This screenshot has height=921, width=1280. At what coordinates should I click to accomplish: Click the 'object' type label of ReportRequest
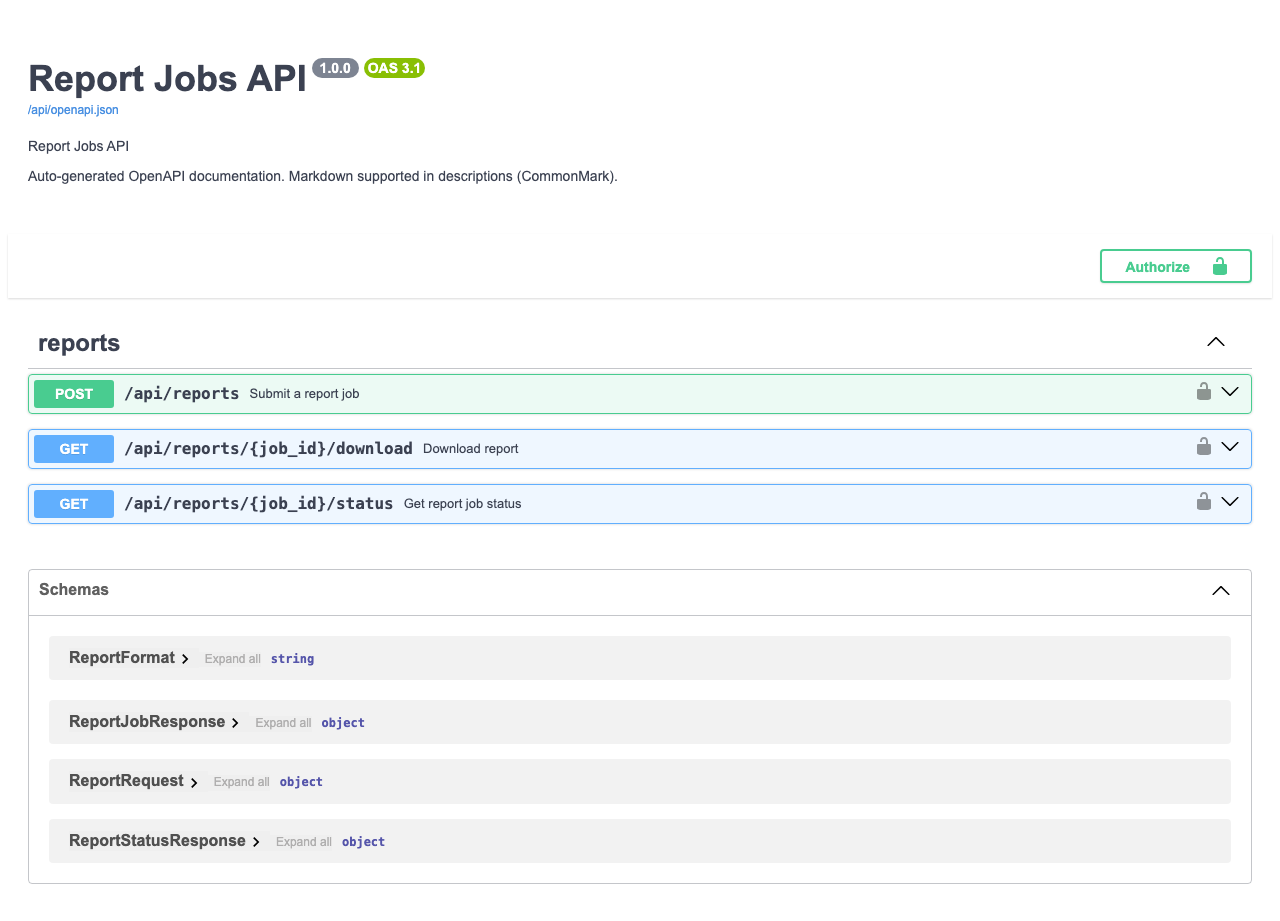(x=301, y=782)
